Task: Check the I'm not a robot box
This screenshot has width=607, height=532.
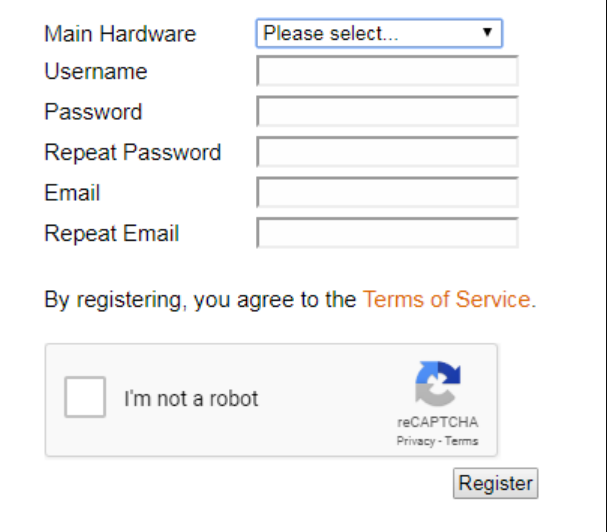Action: [x=85, y=397]
